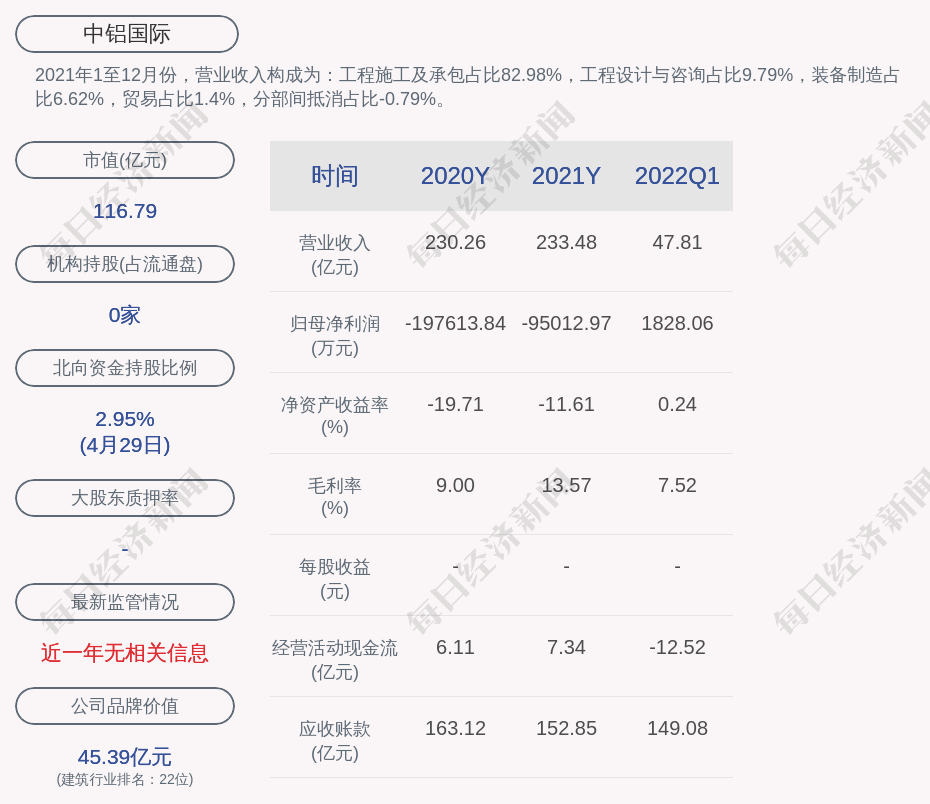Select revenue value 47.81
The height and width of the screenshot is (804, 930).
(x=677, y=243)
